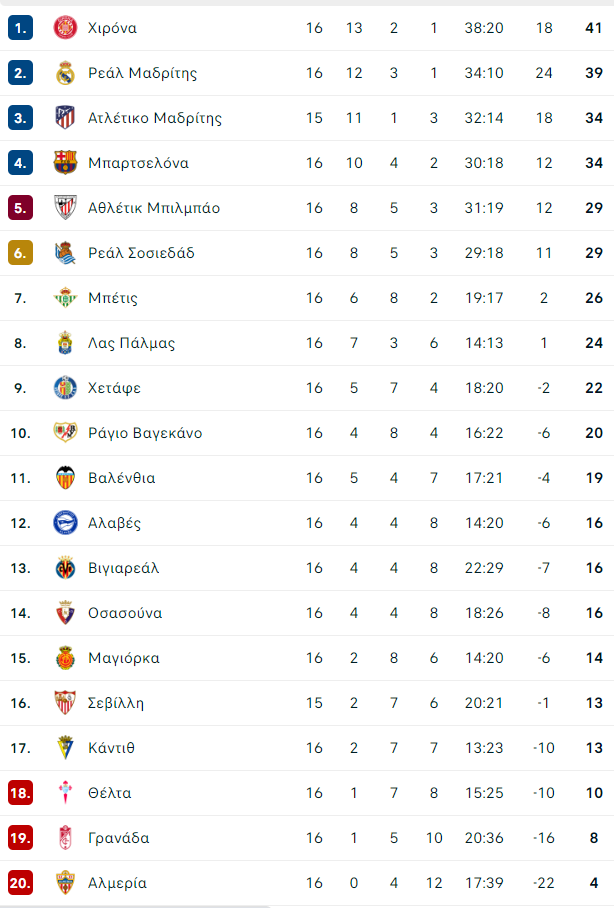614x908 pixels.
Task: Open the Οσασούνα team link
Action: [125, 613]
